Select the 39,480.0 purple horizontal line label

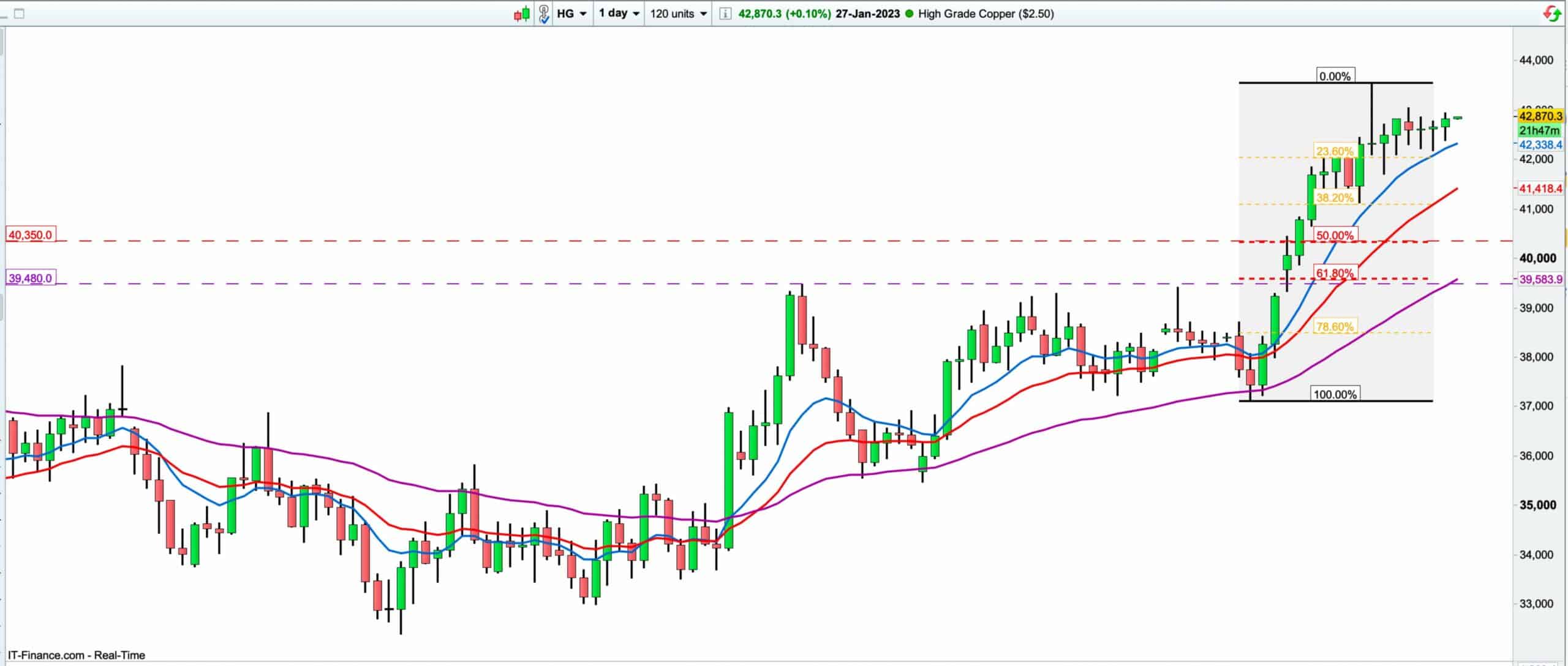(x=30, y=279)
